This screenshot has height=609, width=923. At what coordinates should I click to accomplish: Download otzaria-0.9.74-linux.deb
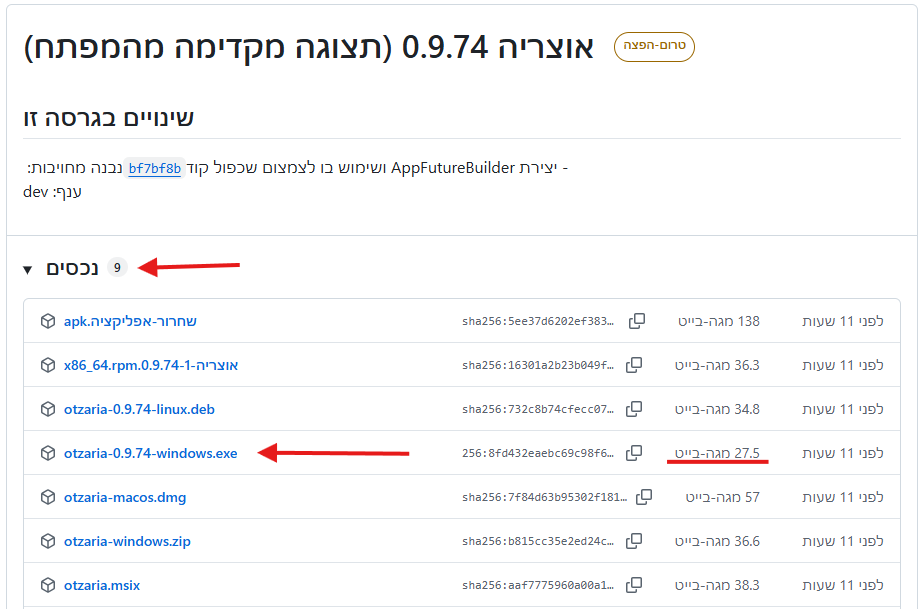point(139,409)
